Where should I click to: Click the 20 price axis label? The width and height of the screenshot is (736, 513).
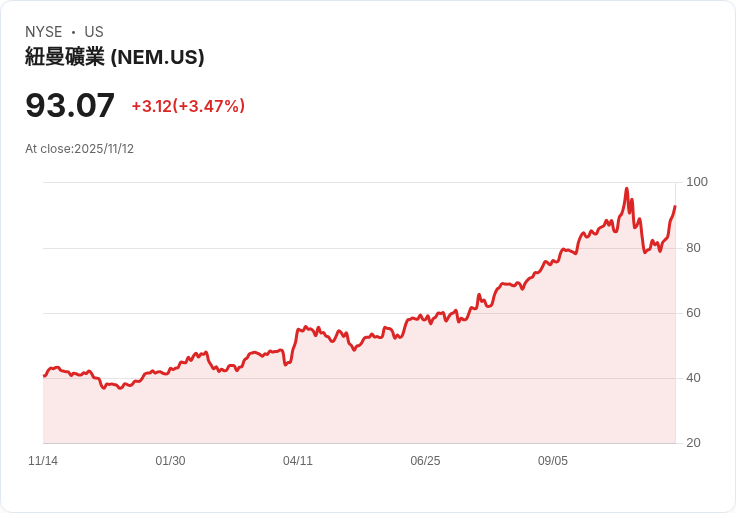693,443
